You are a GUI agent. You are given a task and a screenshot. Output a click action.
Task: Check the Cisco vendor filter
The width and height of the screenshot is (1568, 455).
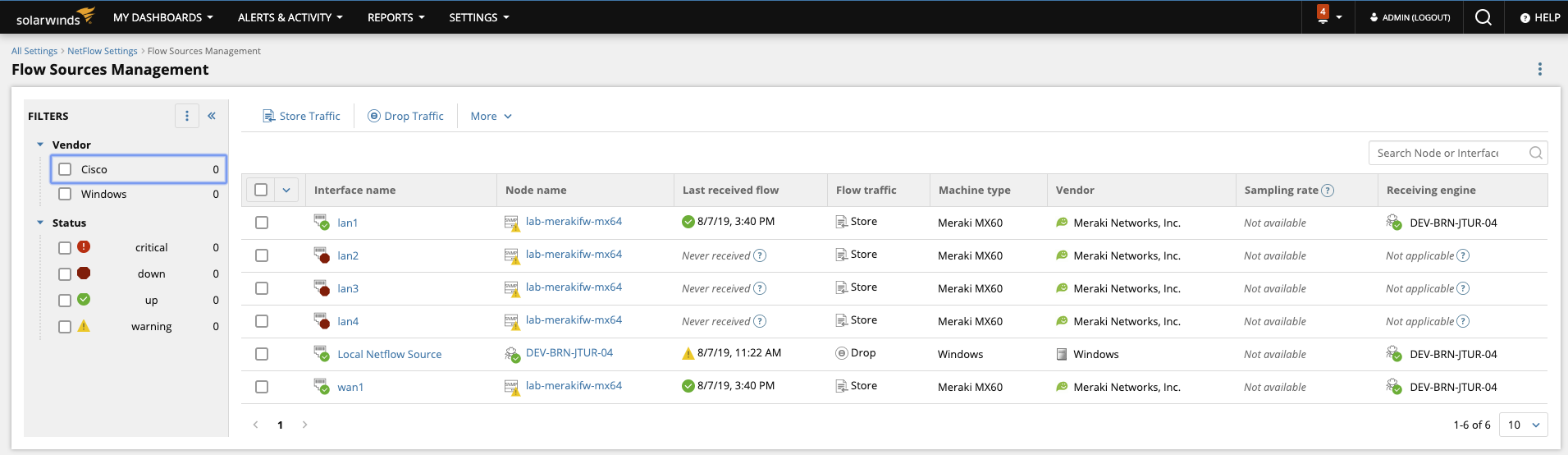click(66, 169)
